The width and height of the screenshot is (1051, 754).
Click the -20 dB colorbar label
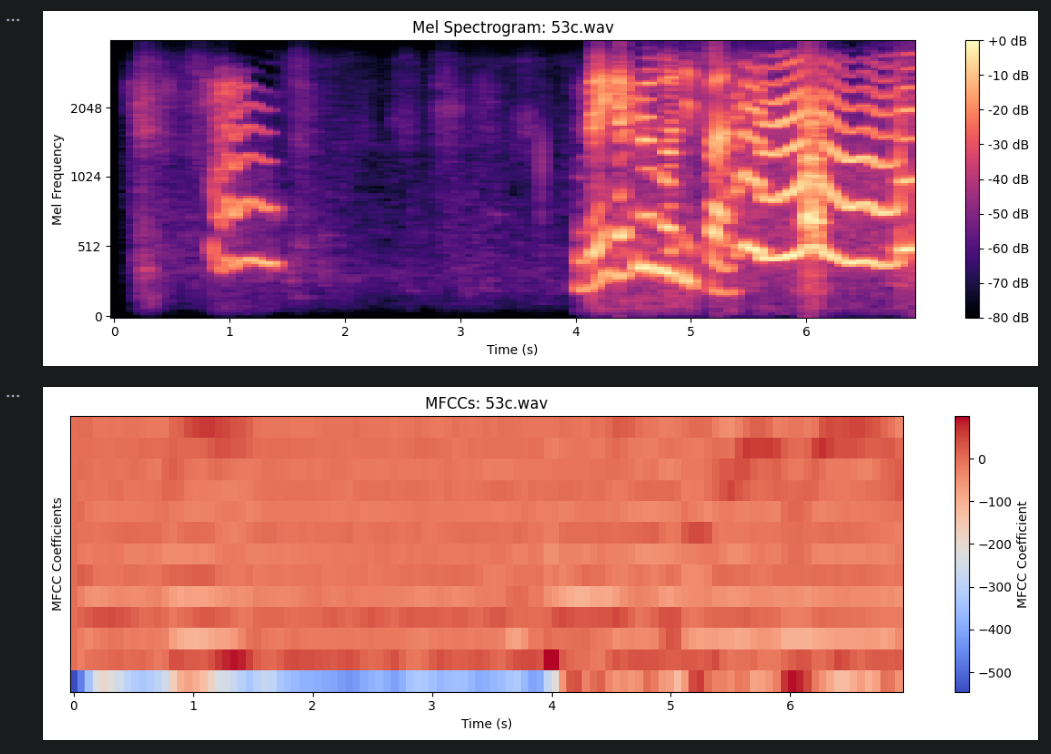1008,111
